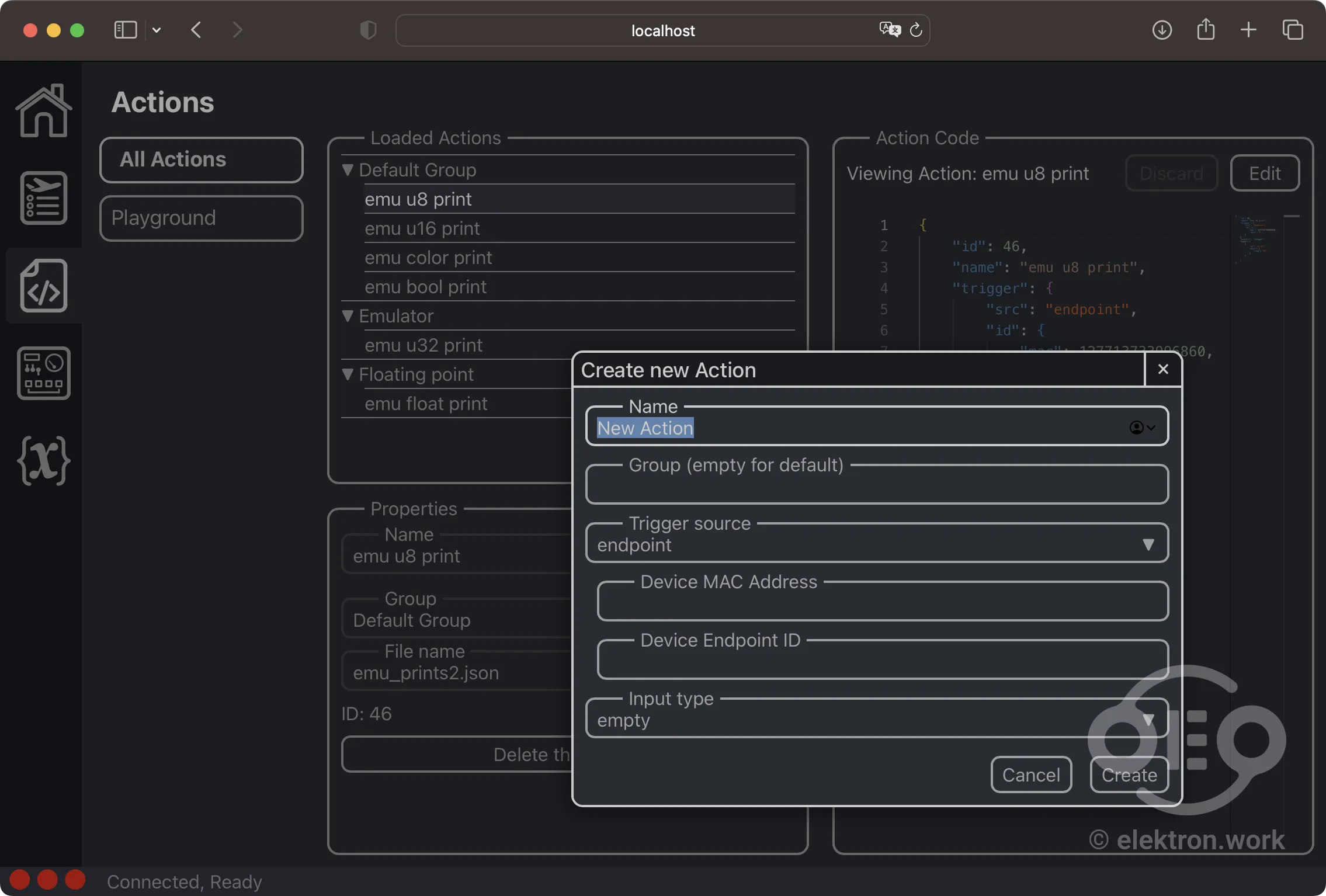Click the Device MAC Address field
1326x896 pixels.
[x=882, y=603]
